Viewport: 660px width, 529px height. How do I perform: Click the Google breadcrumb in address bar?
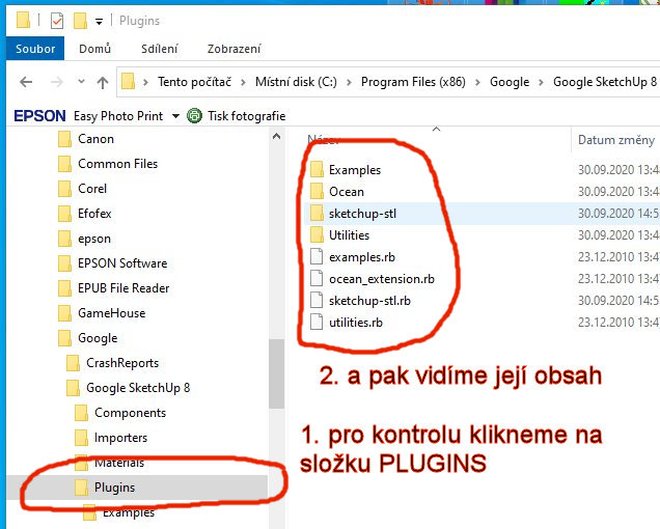tap(509, 82)
